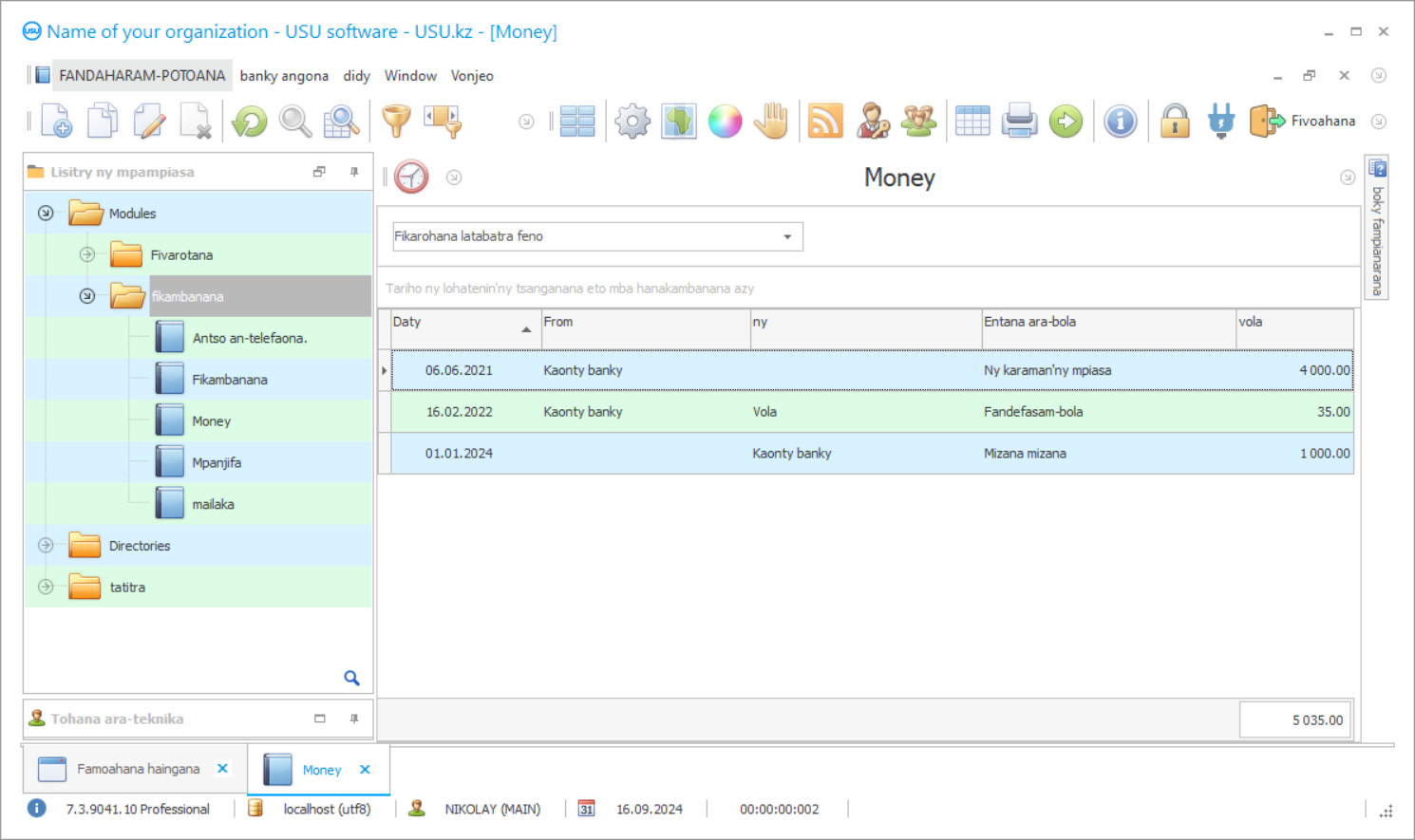Collapse the fikambanana folder node
The image size is (1415, 840).
coord(87,296)
